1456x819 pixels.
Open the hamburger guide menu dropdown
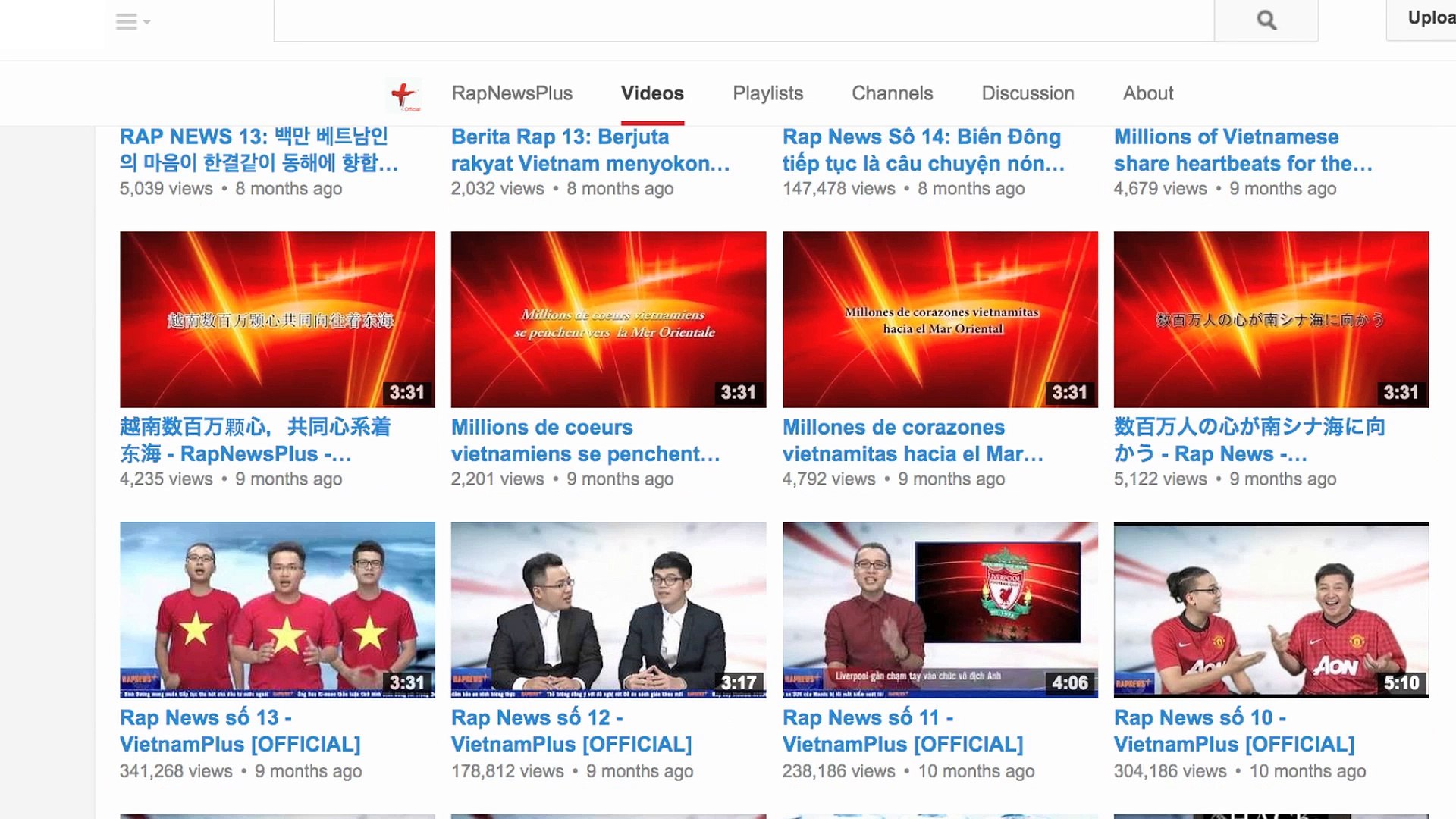[132, 22]
